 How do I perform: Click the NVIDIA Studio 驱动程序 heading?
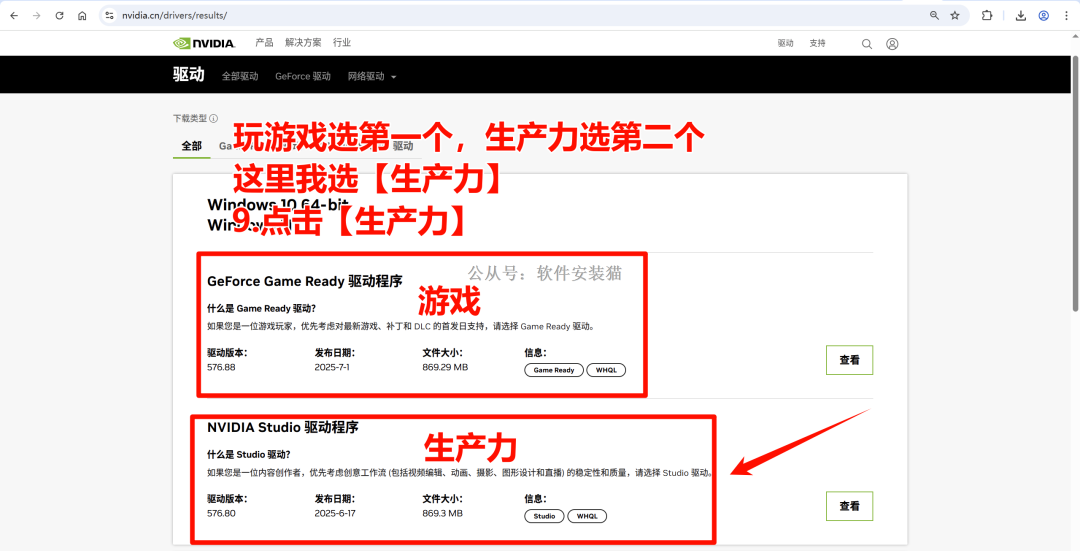282,427
